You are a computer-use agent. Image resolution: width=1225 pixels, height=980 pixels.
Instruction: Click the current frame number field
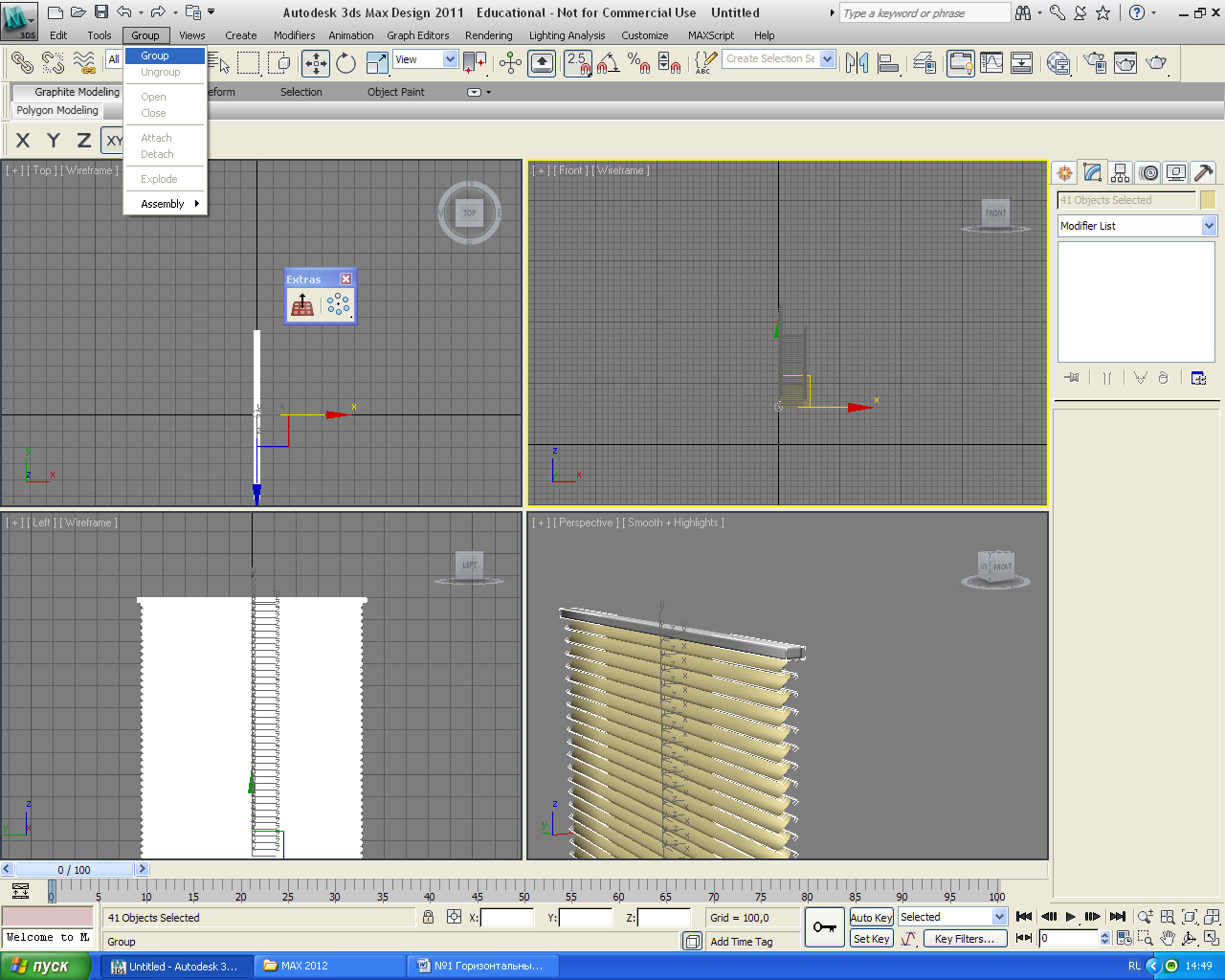click(x=1069, y=939)
